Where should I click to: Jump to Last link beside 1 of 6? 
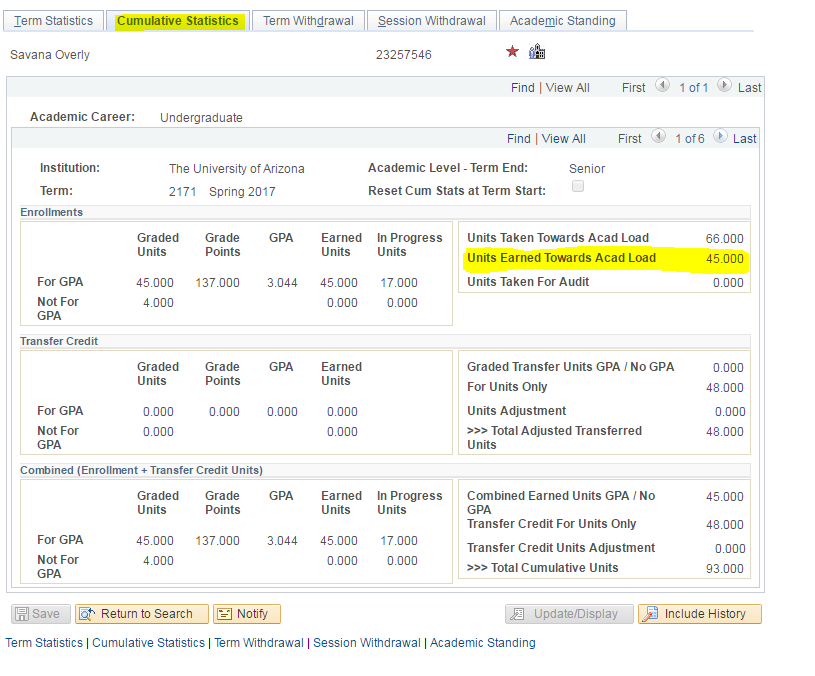tap(744, 139)
